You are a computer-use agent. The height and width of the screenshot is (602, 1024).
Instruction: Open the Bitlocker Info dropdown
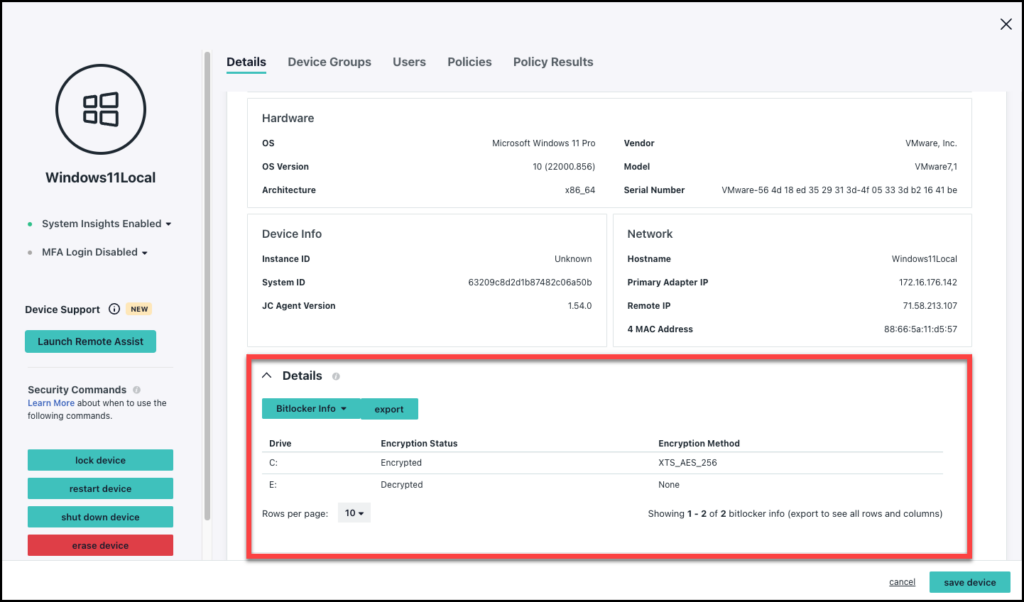(x=310, y=408)
